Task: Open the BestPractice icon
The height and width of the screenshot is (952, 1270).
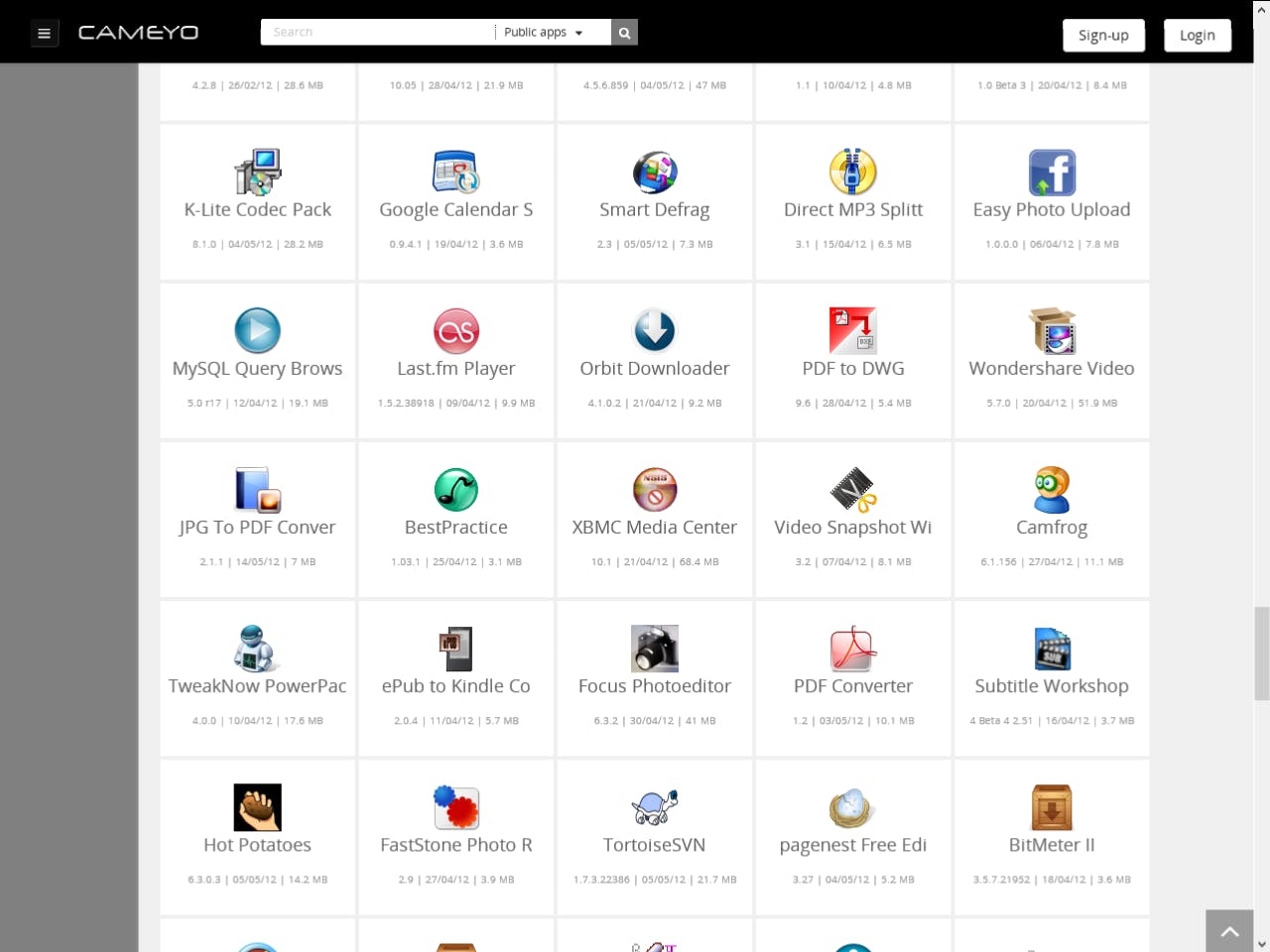Action: (456, 490)
